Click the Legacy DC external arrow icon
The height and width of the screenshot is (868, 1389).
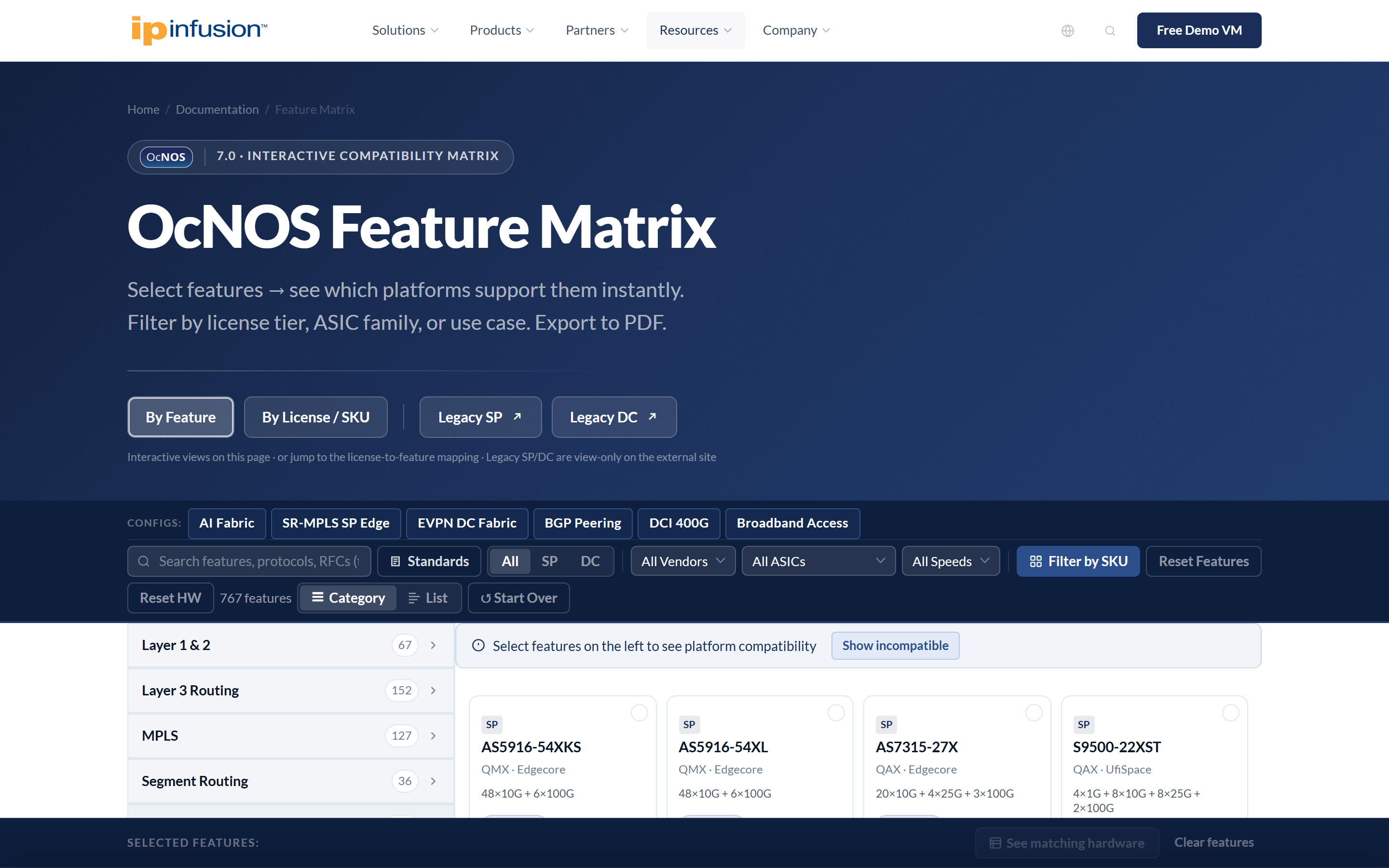(652, 417)
